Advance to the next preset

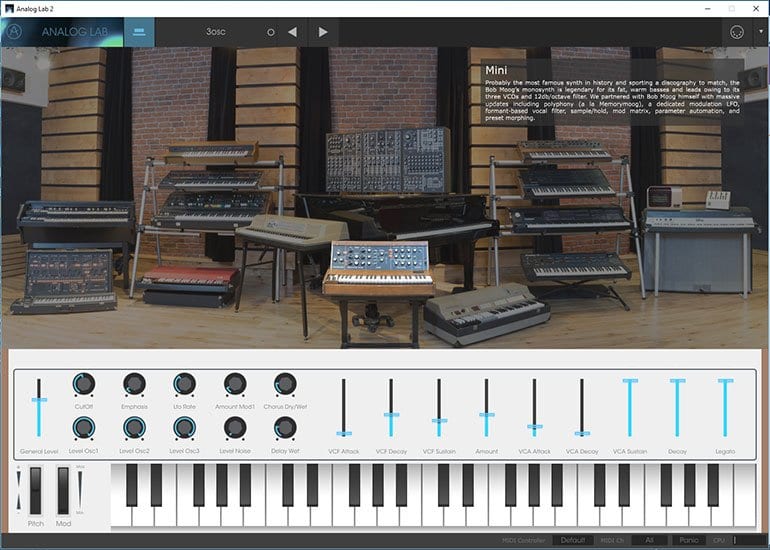pos(322,32)
